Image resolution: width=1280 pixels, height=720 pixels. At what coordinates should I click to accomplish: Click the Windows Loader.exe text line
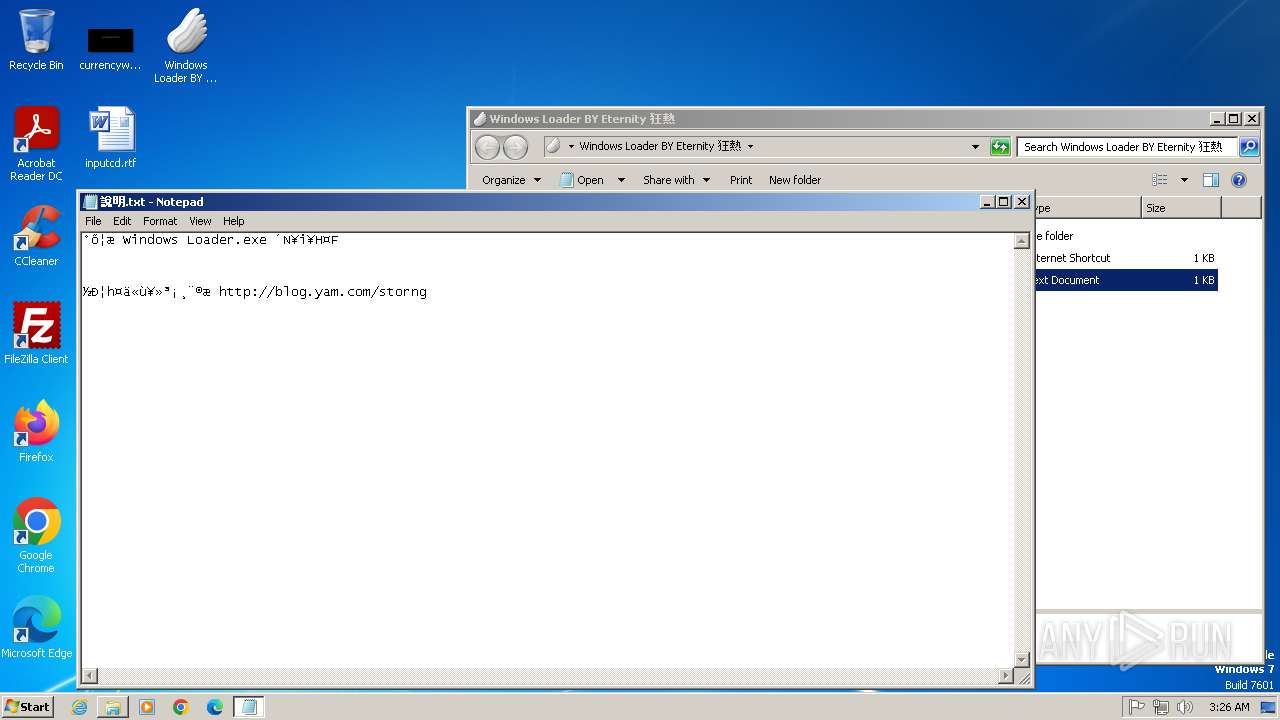(210, 240)
